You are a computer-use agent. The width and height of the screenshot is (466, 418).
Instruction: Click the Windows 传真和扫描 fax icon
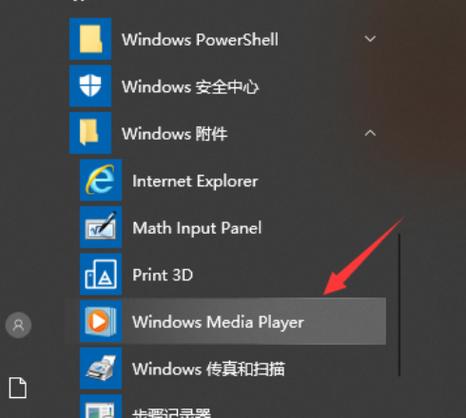101,368
